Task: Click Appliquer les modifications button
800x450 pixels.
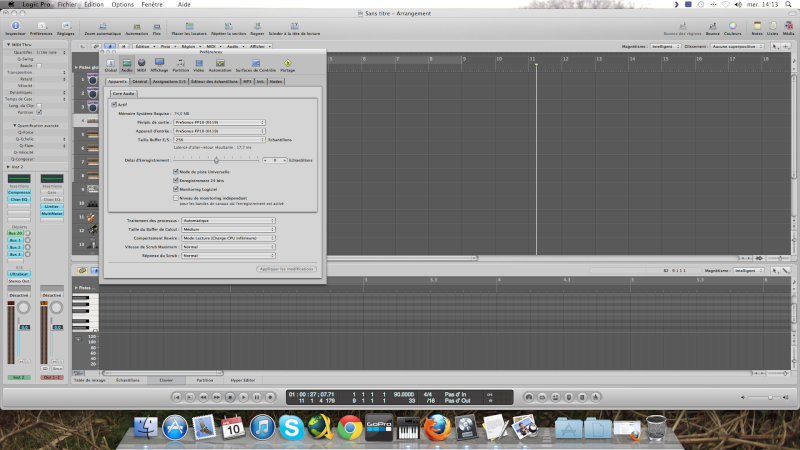Action: 287,269
